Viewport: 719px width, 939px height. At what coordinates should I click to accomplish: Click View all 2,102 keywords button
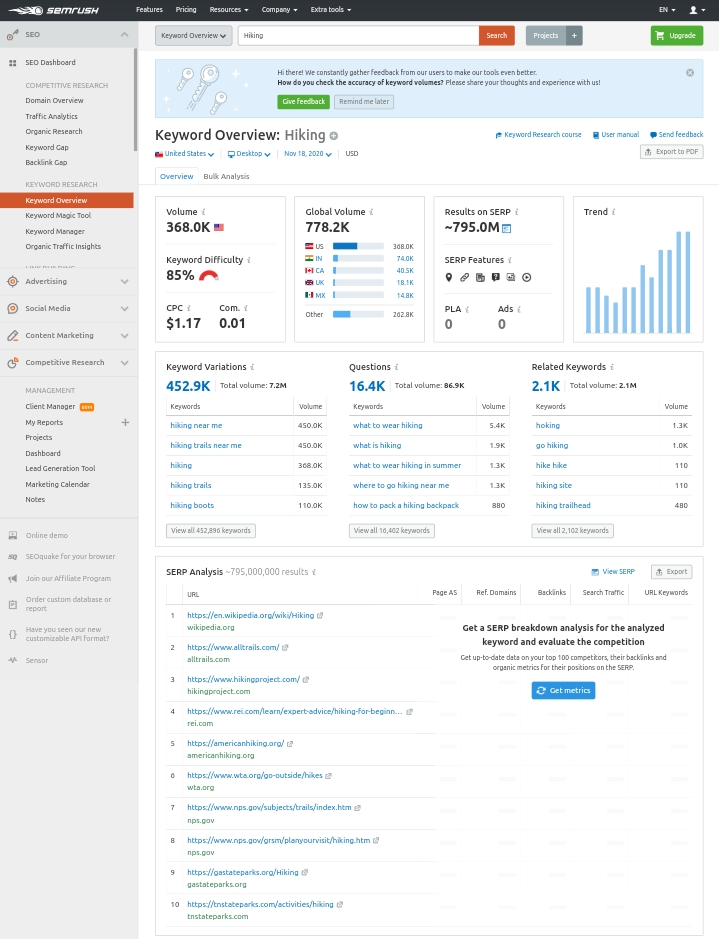click(572, 531)
